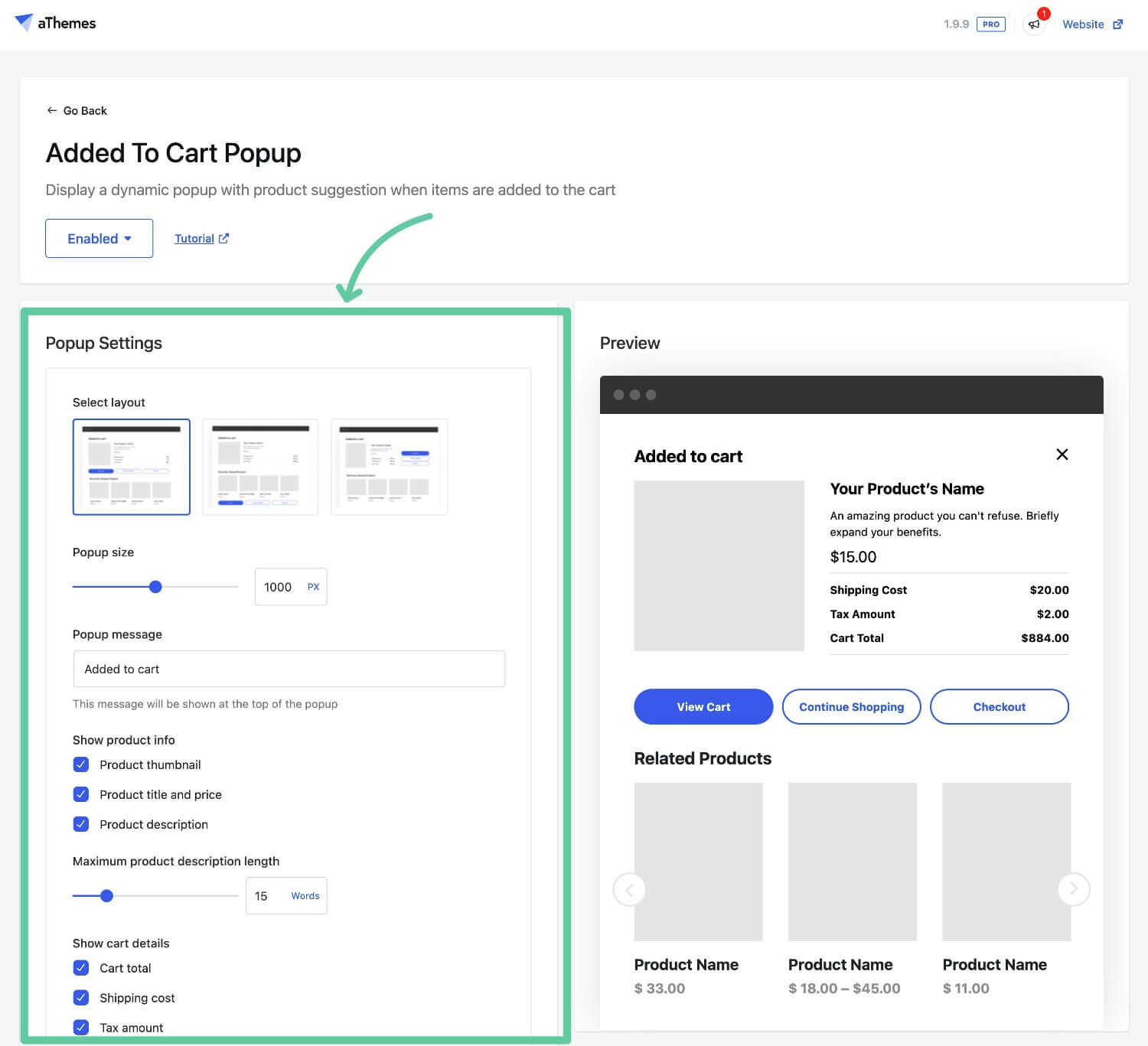Open the notifications megaphone icon
The height and width of the screenshot is (1046, 1148).
1034,24
